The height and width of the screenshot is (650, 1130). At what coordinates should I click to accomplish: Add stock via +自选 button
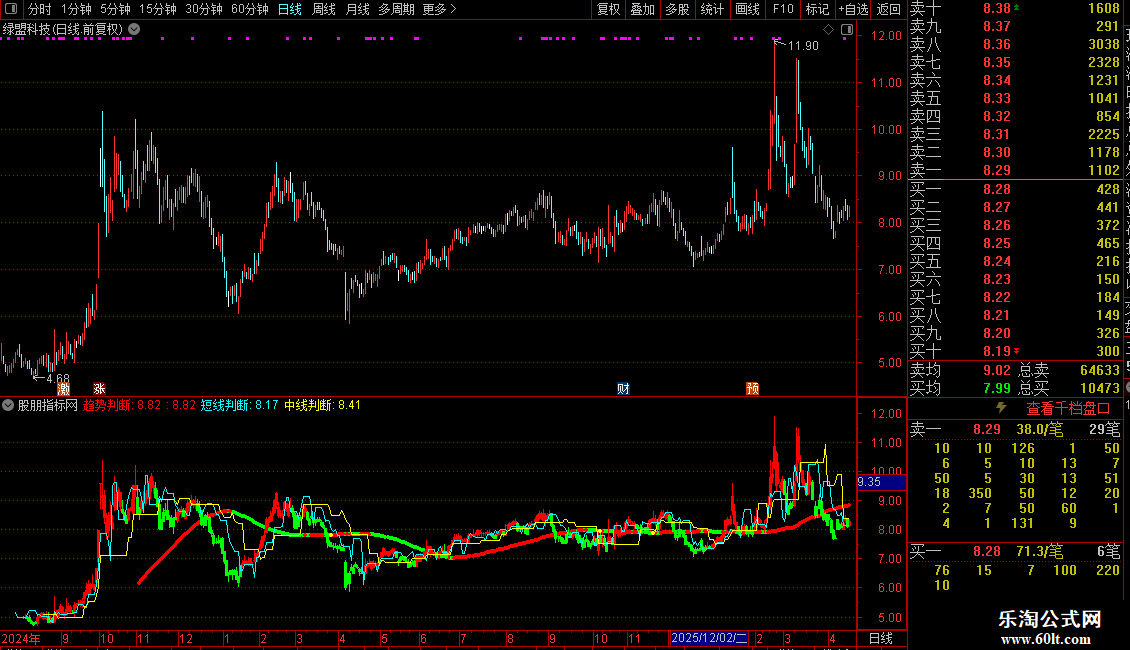coord(854,9)
